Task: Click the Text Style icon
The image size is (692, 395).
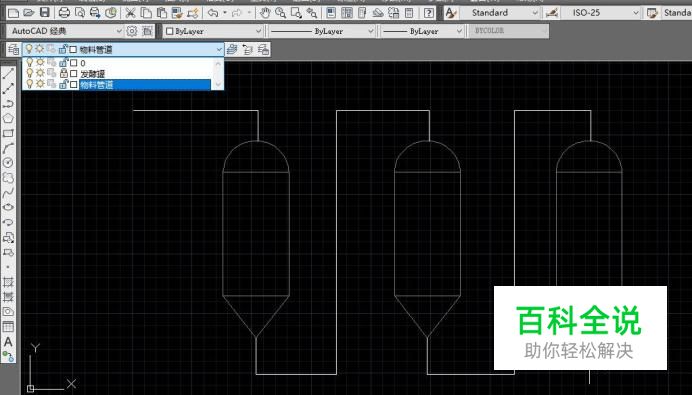Action: click(x=451, y=13)
